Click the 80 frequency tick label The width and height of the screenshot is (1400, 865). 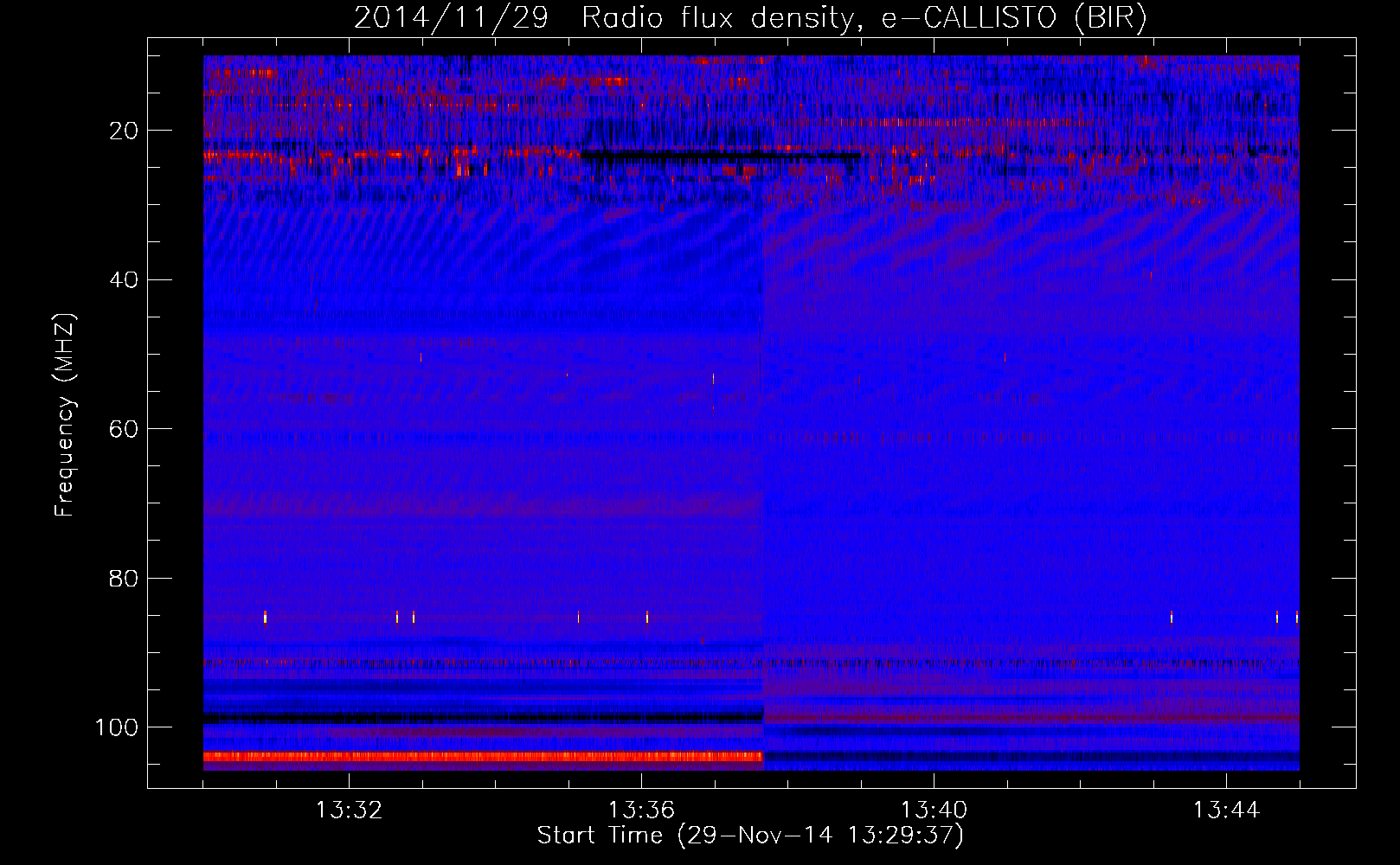pos(125,578)
